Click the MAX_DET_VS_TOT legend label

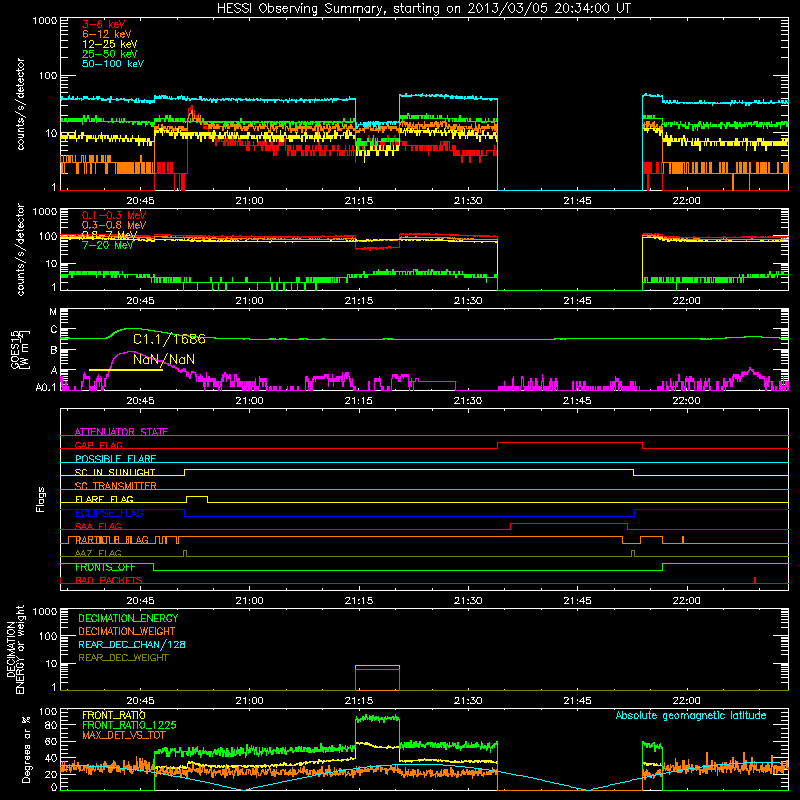point(123,735)
